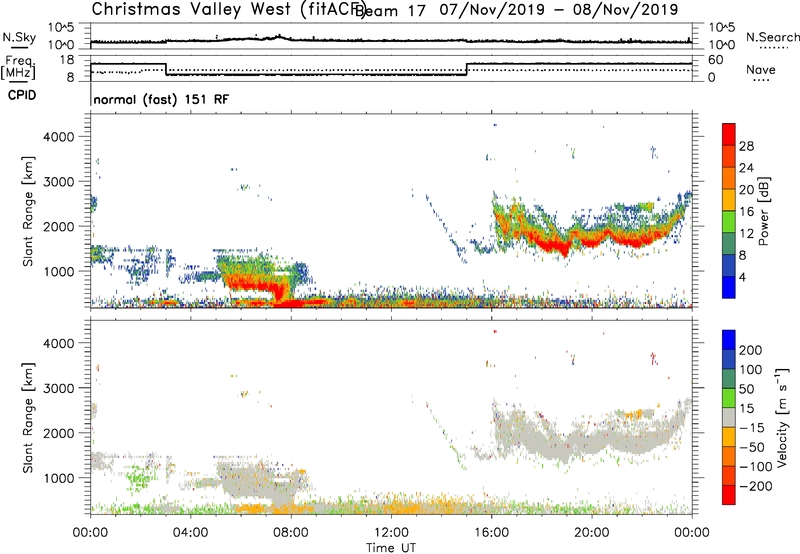The image size is (800, 554).
Task: Click the "16" label on the power colorbar
Action: click(746, 212)
